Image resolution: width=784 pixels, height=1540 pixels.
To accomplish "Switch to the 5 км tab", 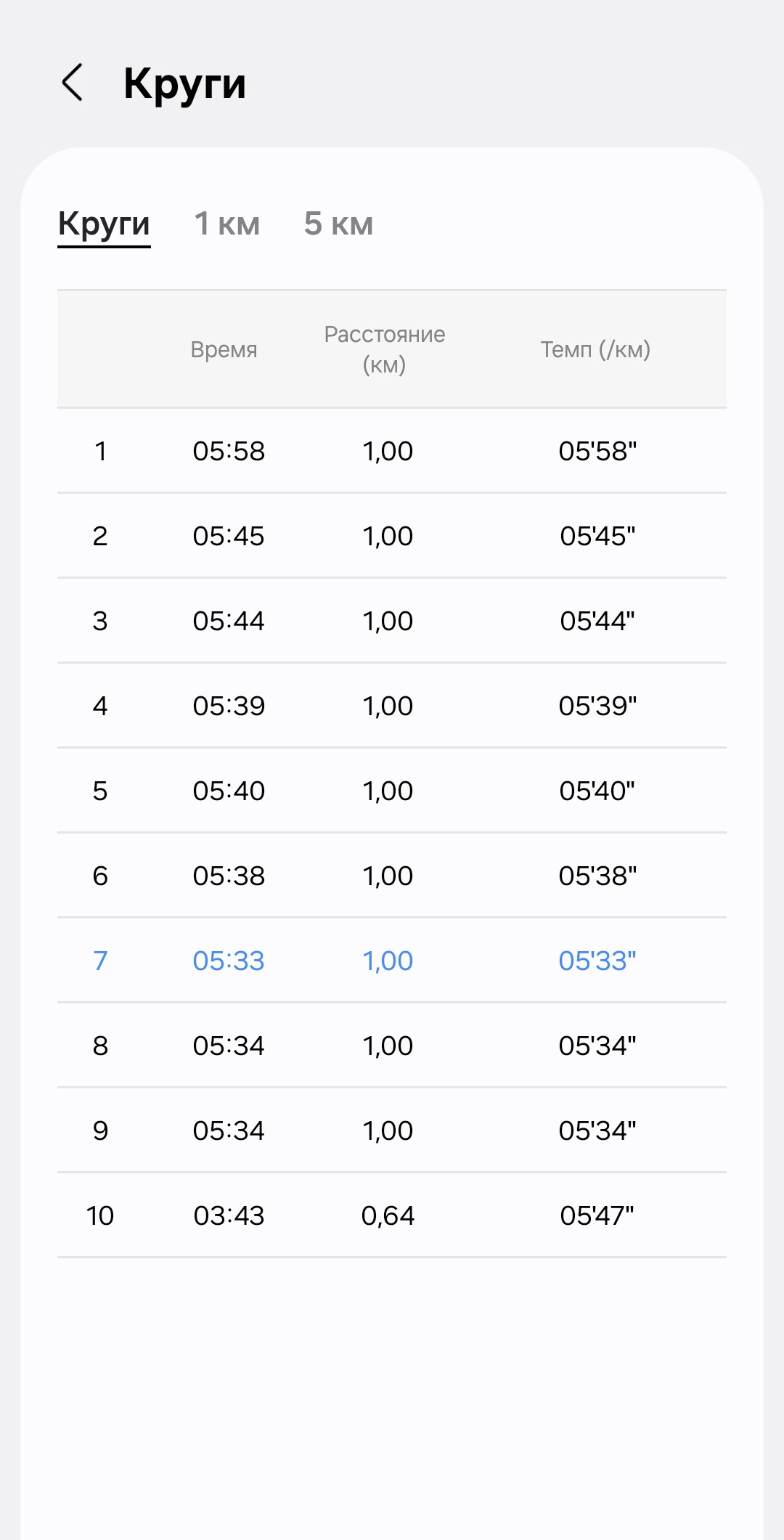I will pos(338,224).
